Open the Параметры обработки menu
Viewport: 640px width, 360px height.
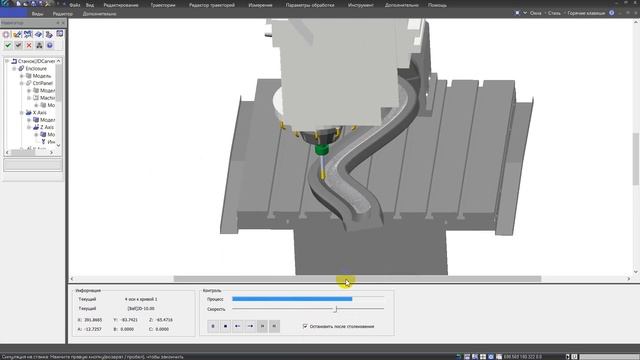pos(310,5)
